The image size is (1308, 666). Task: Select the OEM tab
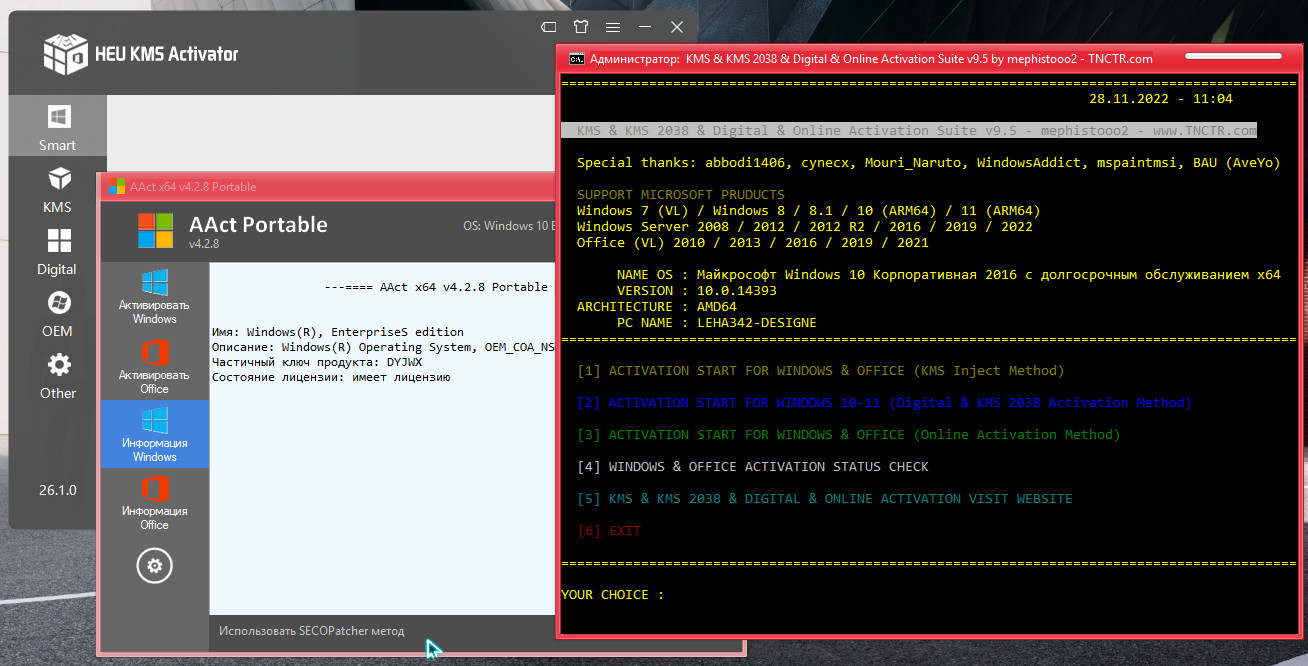pos(57,314)
